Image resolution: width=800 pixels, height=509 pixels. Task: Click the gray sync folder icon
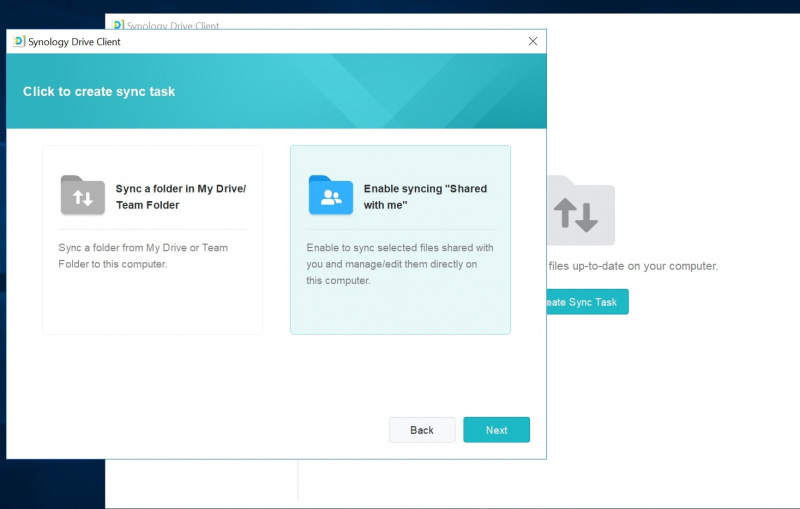tap(83, 195)
